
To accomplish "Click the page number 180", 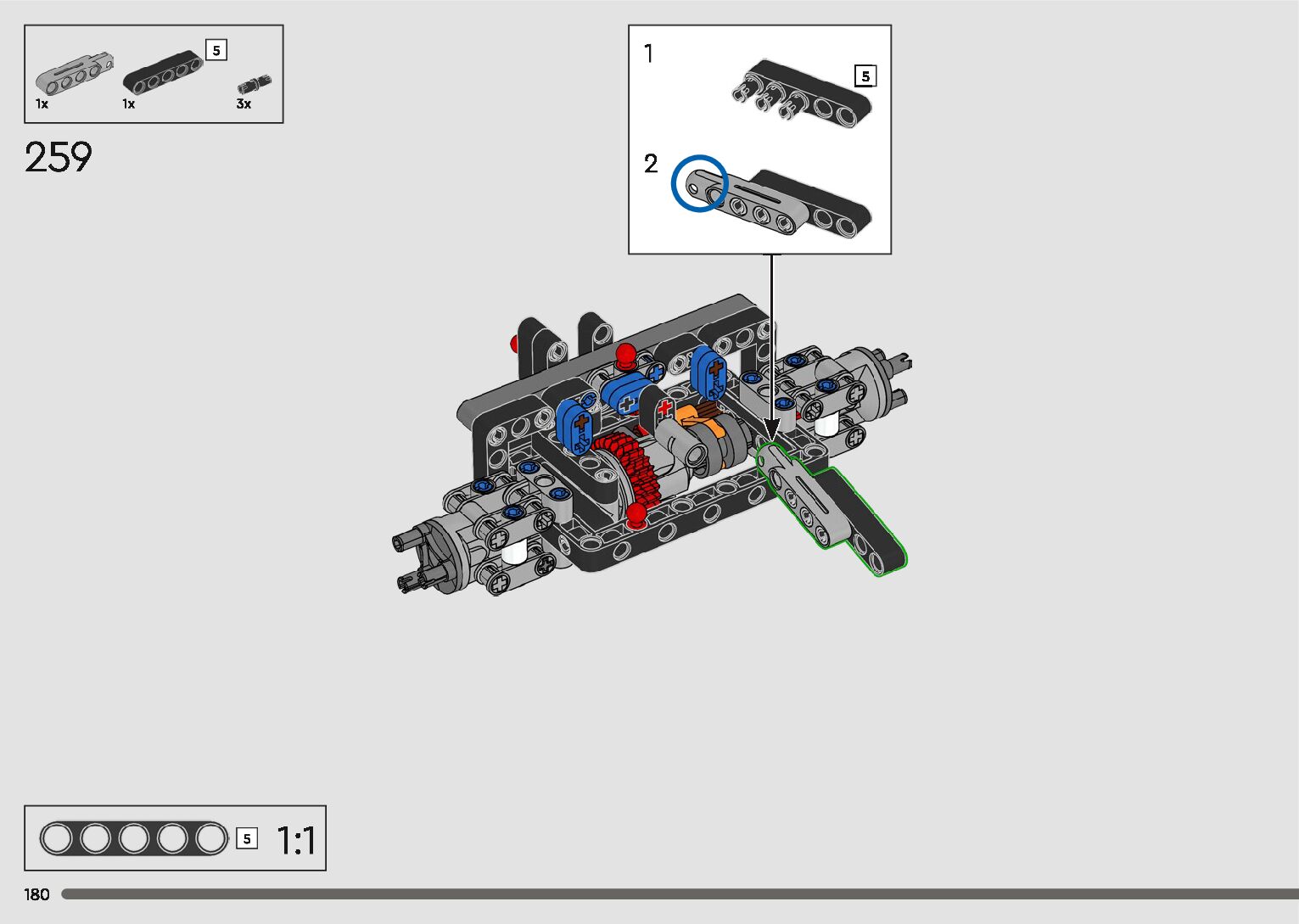I will click(36, 894).
